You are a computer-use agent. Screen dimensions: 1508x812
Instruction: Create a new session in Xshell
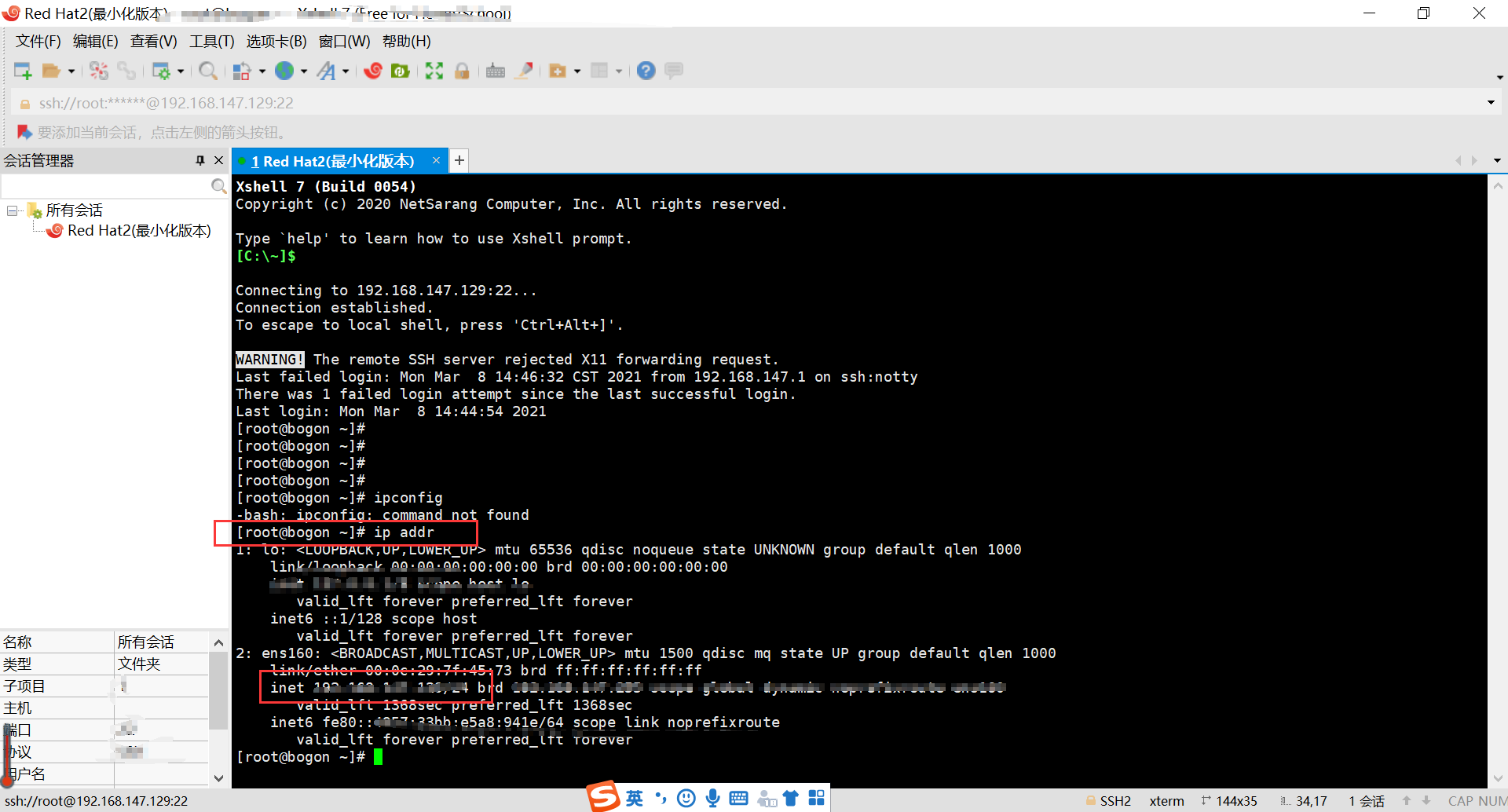[x=22, y=71]
